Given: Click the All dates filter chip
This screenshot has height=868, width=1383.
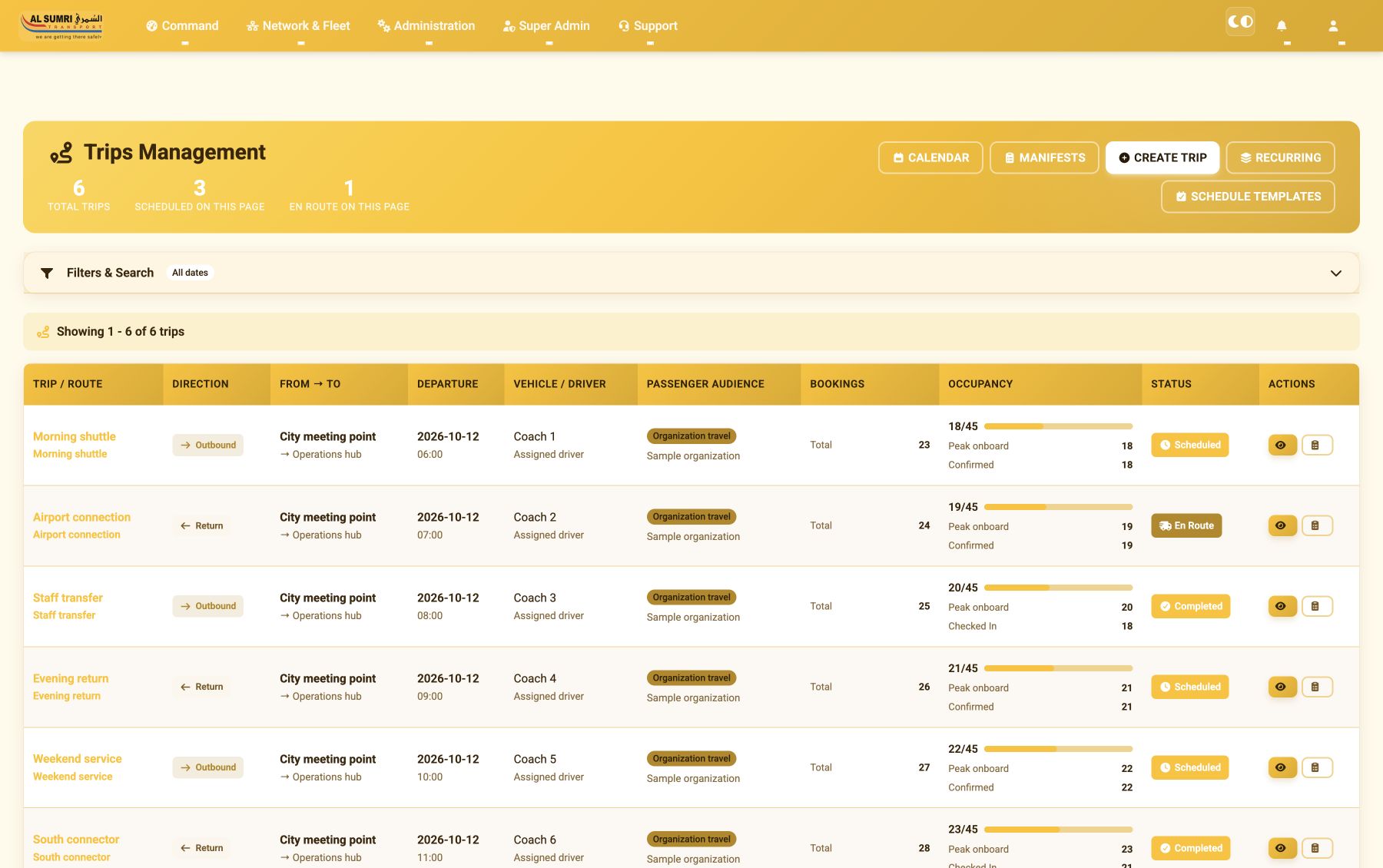Looking at the screenshot, I should 190,273.
